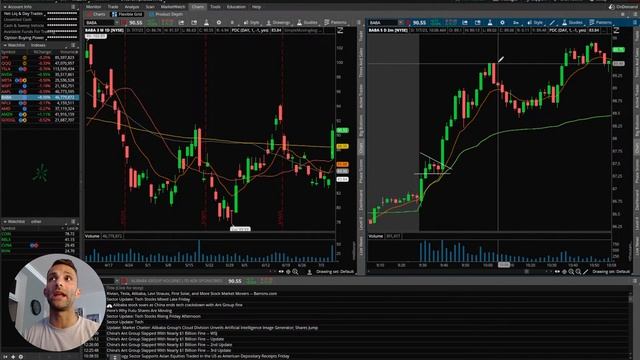Open the left chart Patterns menu
Image resolution: width=640 pixels, height=360 pixels.
coord(336,22)
